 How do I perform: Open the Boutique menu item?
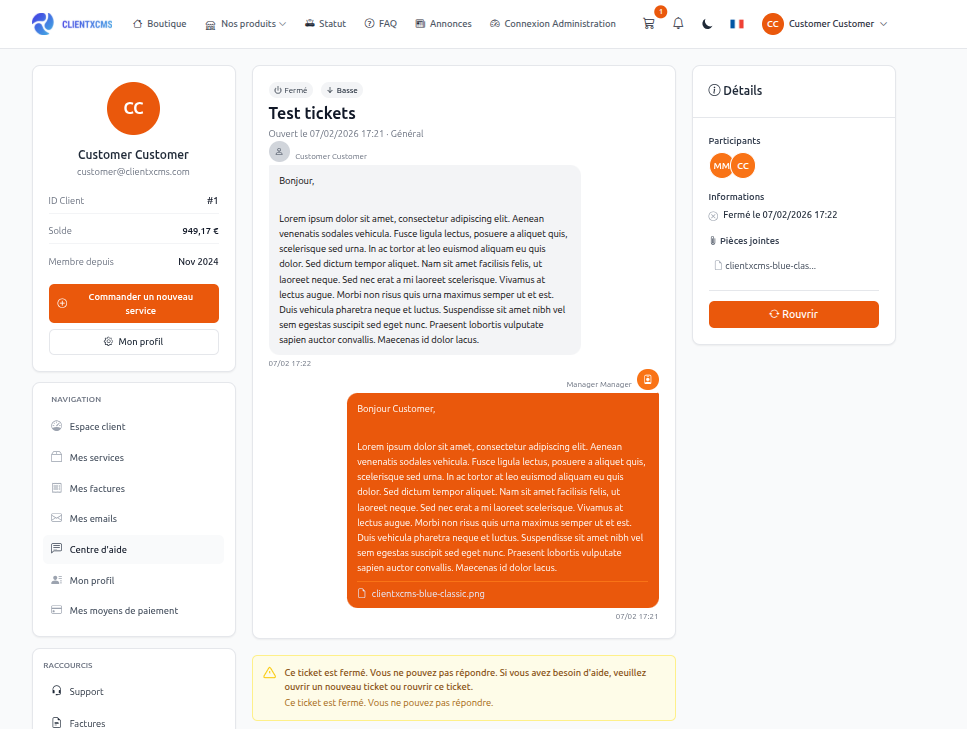pos(159,22)
